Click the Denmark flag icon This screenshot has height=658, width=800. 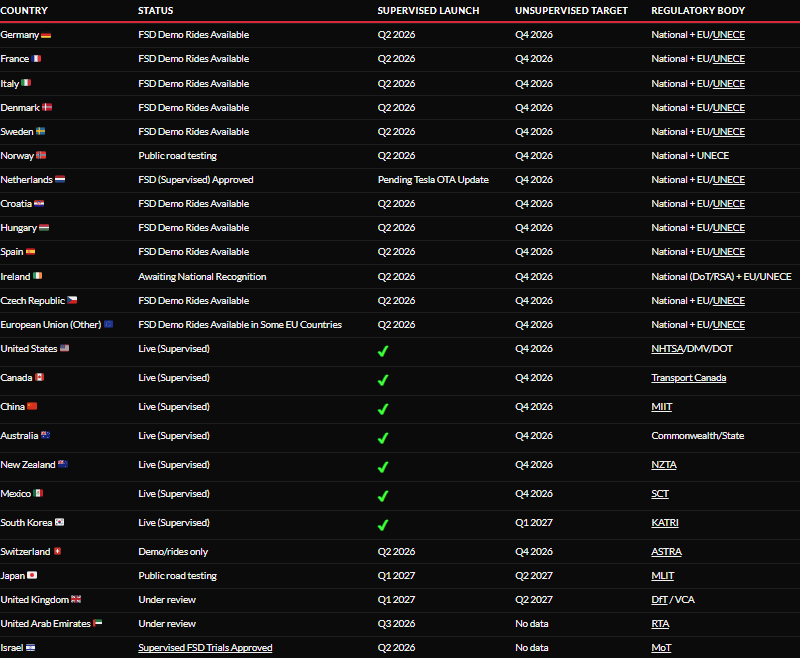(x=47, y=107)
